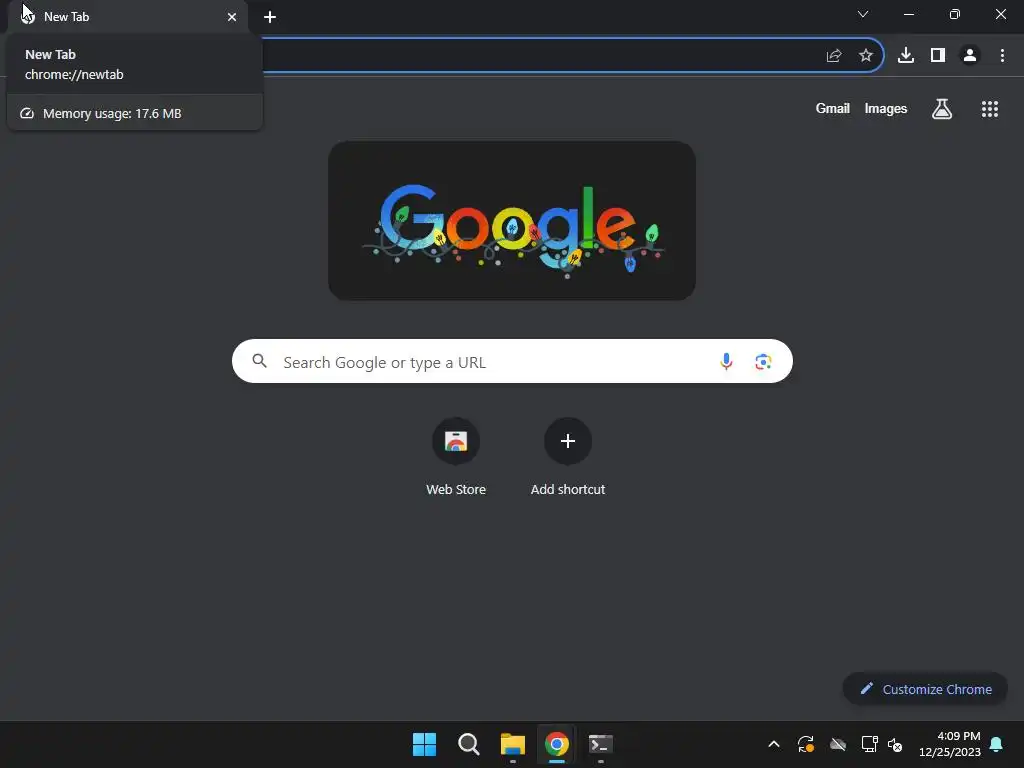Click the OneDrive cloud tray icon
The height and width of the screenshot is (768, 1024).
(x=838, y=744)
